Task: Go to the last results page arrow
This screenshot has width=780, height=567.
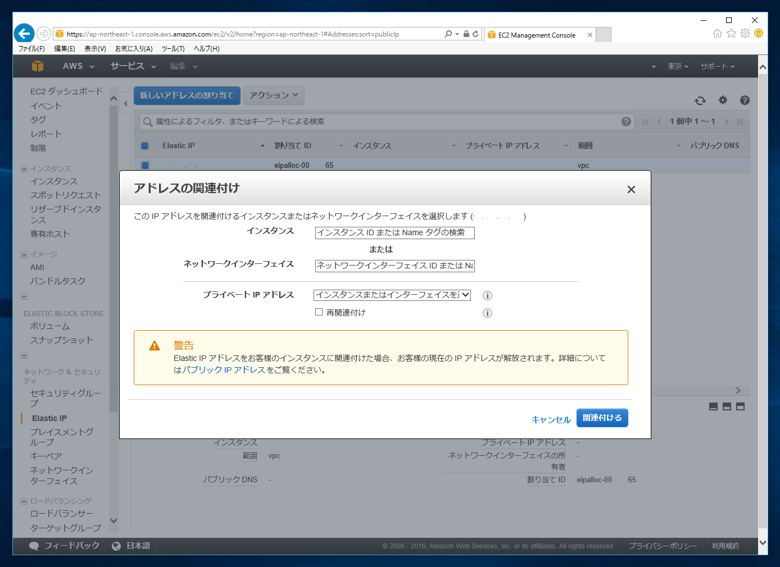Action: click(x=739, y=122)
